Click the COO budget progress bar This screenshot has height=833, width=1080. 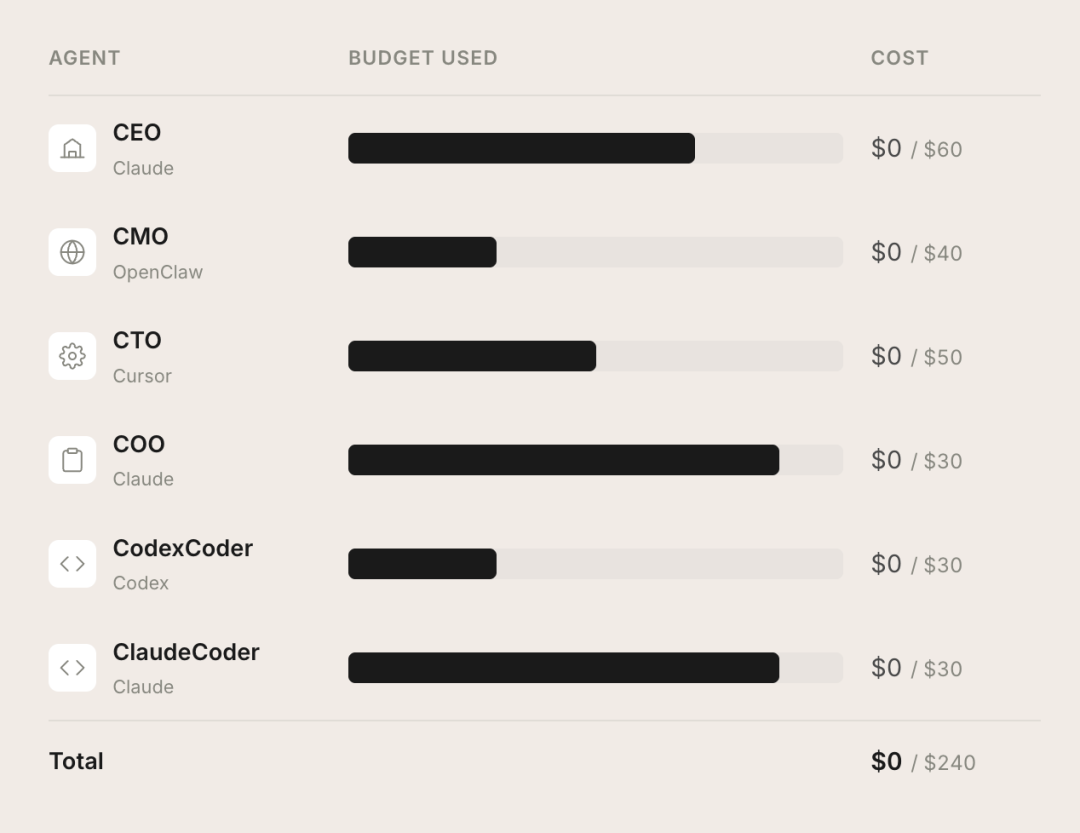point(595,460)
